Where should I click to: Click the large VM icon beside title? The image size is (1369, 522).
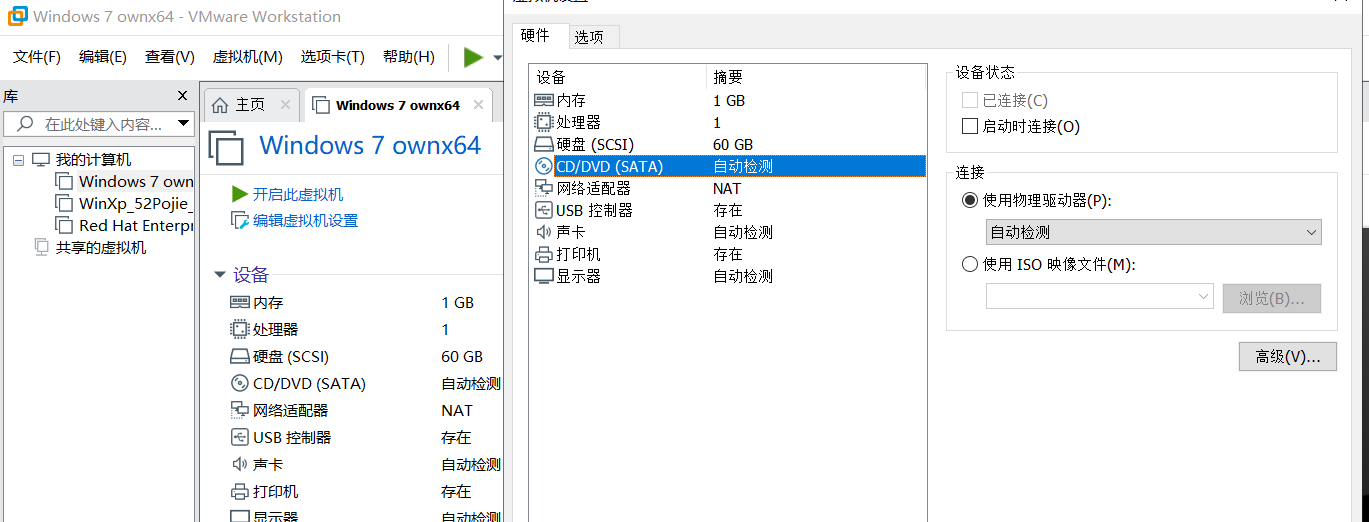[226, 147]
